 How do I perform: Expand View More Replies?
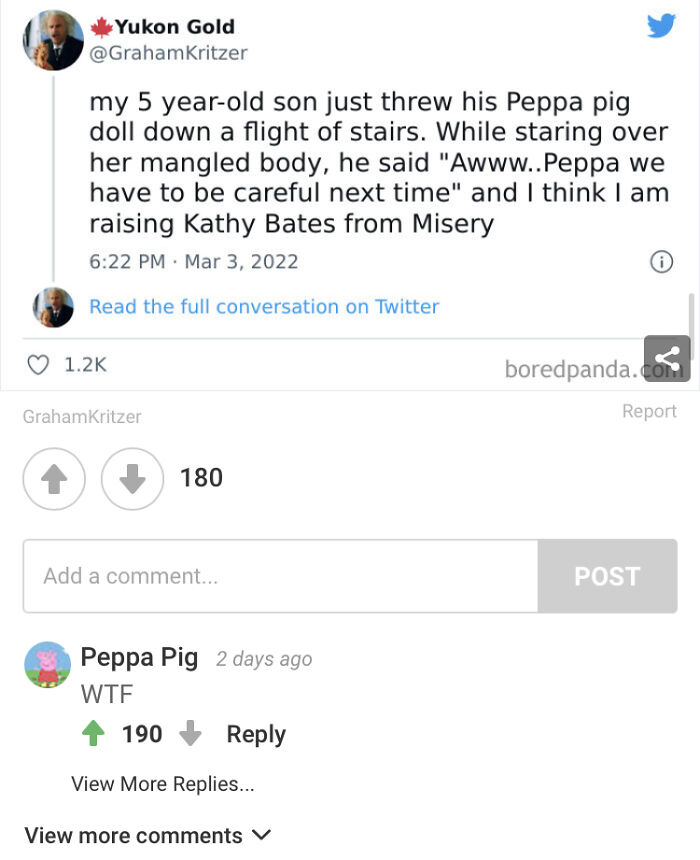(162, 785)
